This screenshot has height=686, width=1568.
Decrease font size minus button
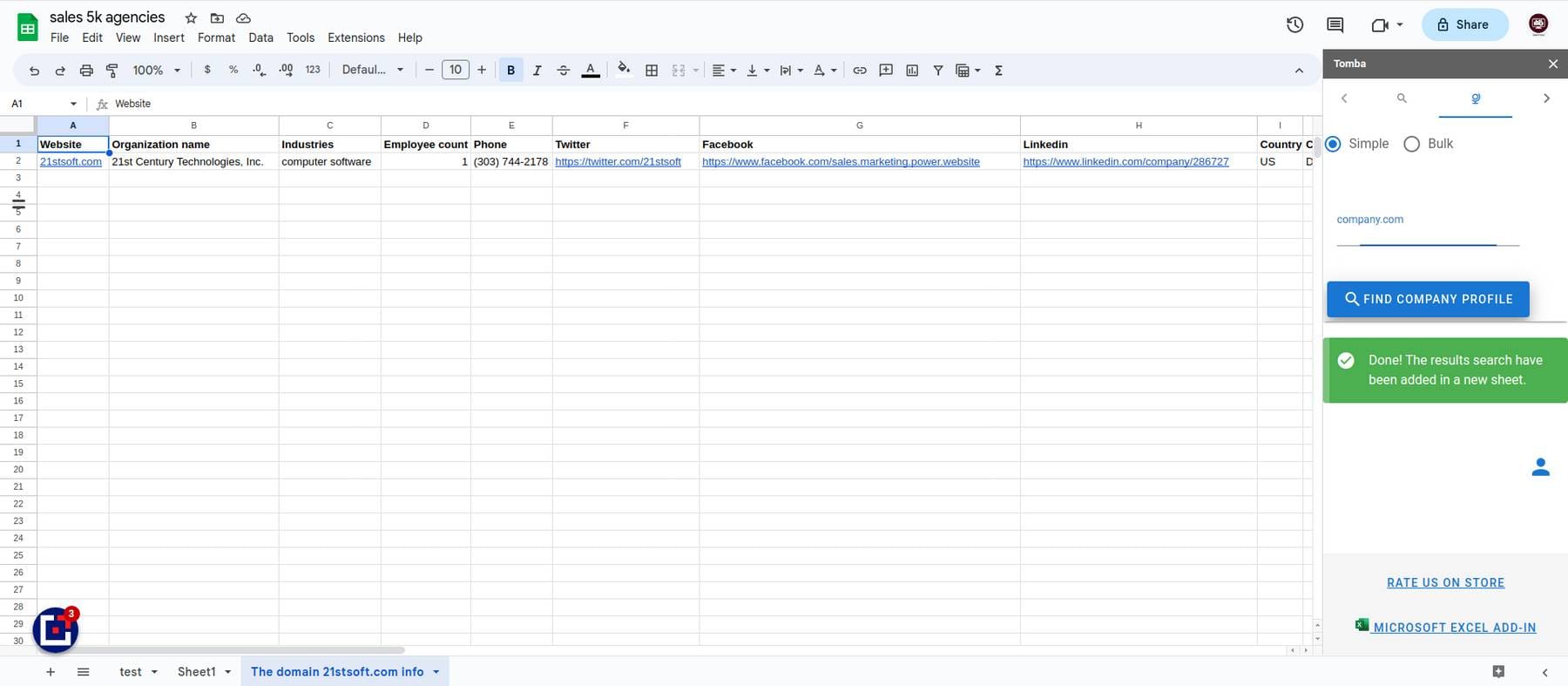(x=429, y=70)
